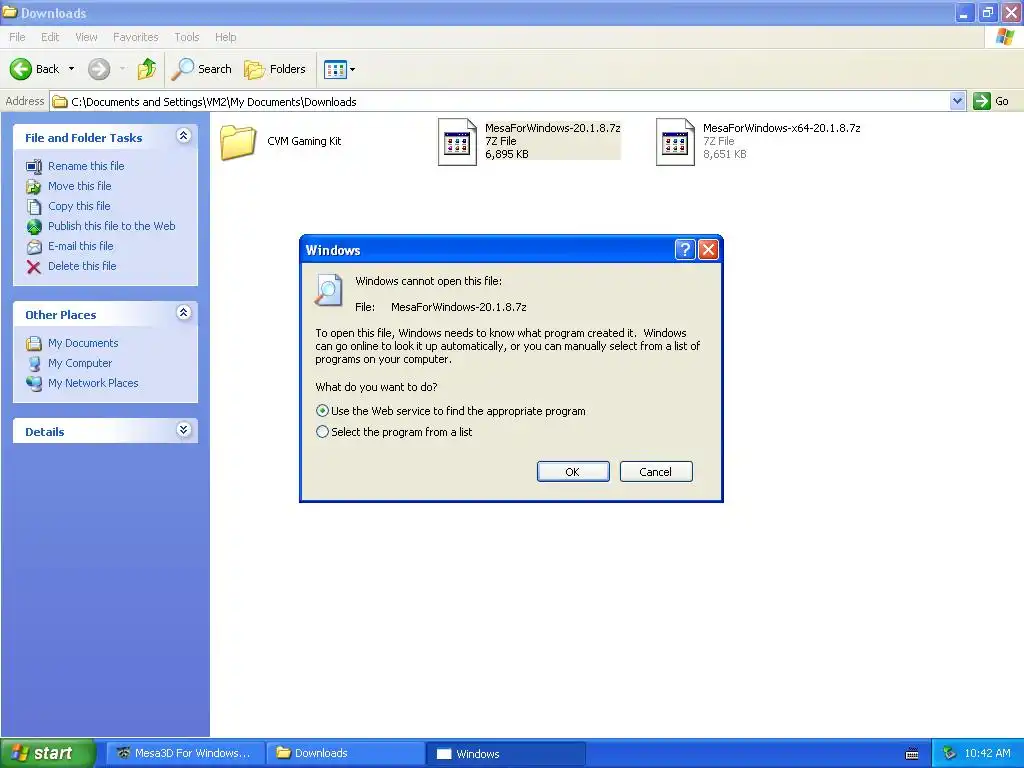
Task: Click the keyboard icon in system tray
Action: click(x=912, y=754)
